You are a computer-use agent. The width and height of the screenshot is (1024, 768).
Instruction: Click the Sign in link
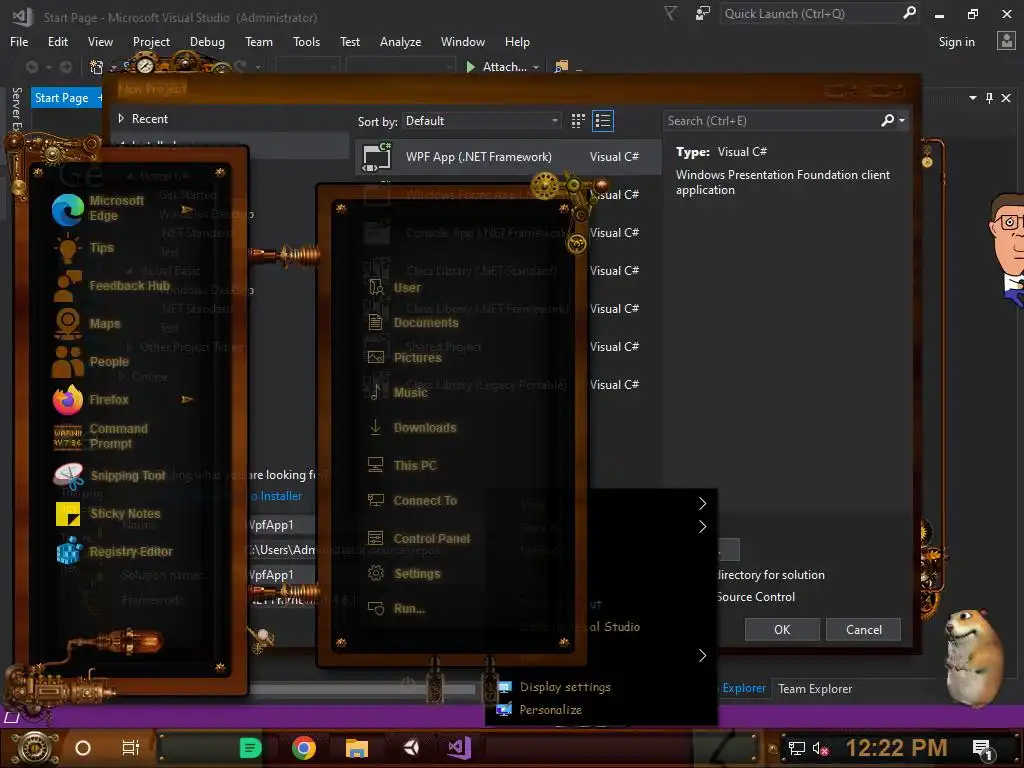(x=956, y=42)
